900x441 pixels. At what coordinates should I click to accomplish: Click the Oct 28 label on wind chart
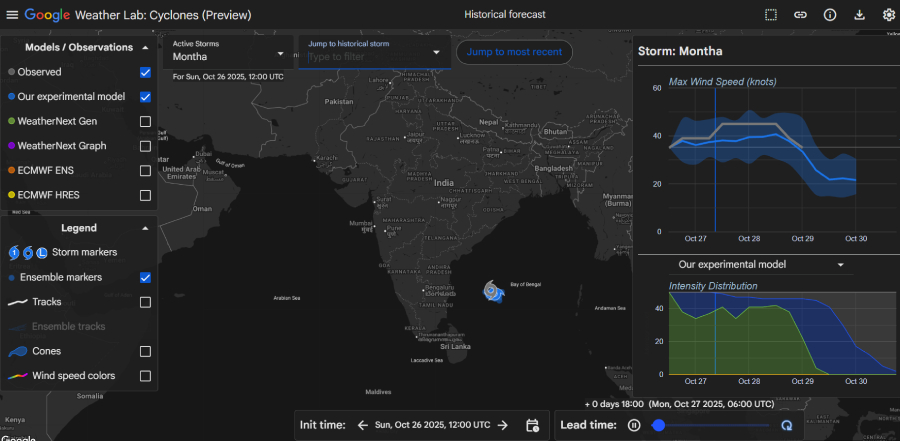pos(749,238)
